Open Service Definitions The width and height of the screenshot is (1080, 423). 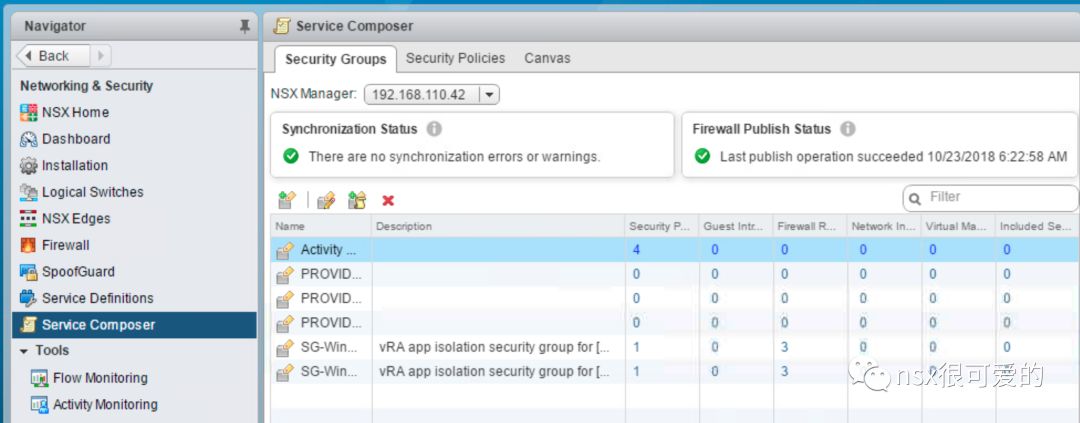97,298
